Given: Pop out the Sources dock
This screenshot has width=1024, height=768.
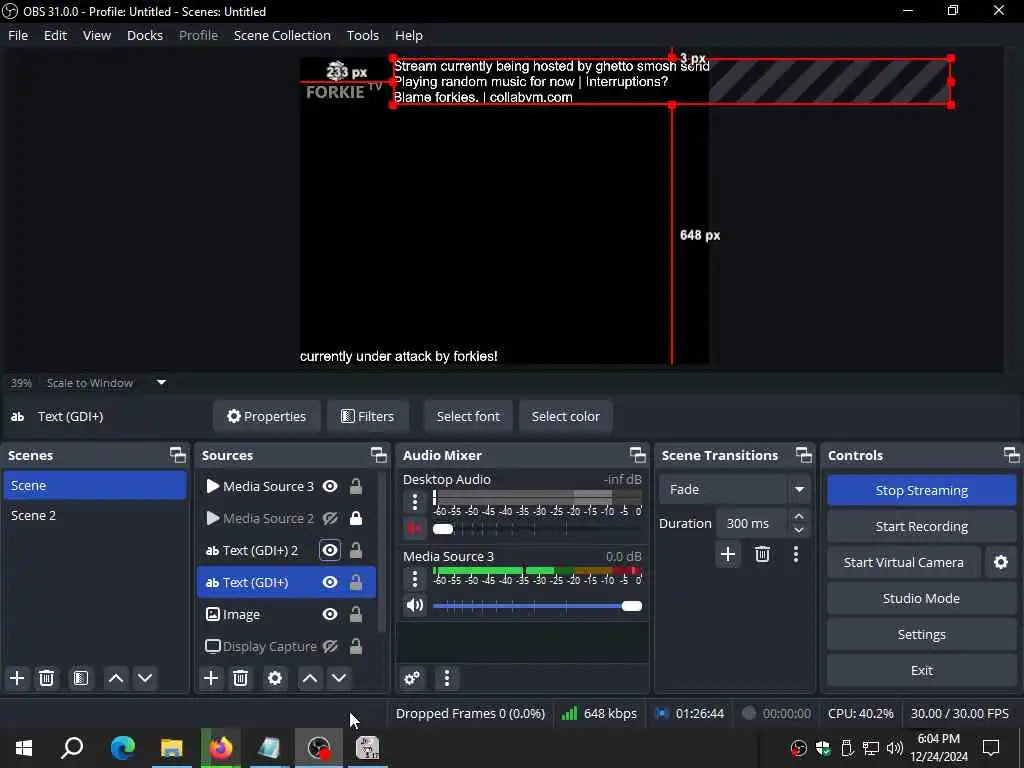Looking at the screenshot, I should [379, 455].
